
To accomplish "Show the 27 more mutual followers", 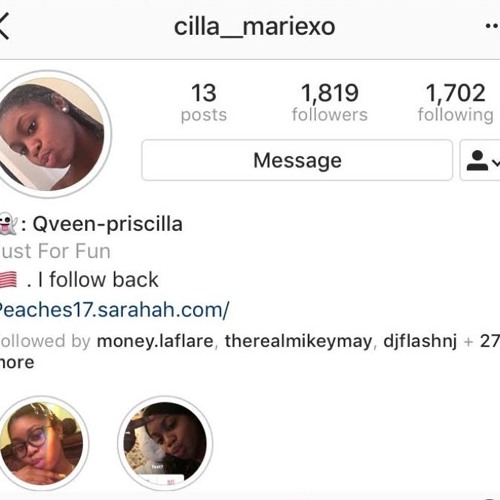I will tap(489, 341).
